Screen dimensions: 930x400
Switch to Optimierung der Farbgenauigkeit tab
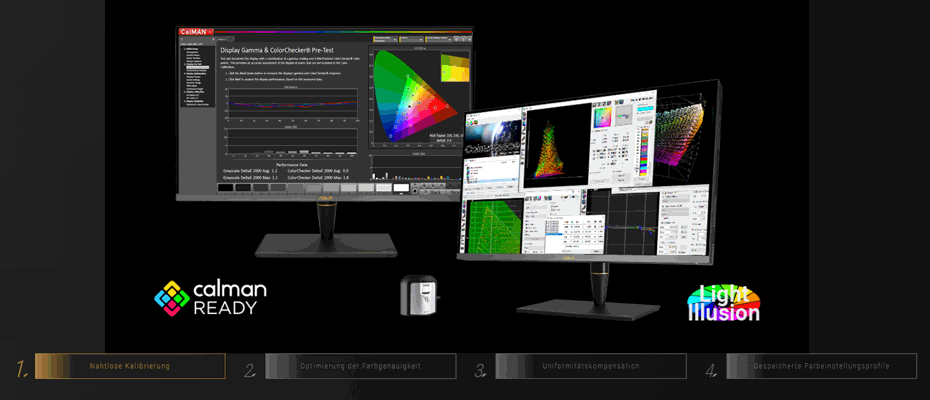coord(360,367)
